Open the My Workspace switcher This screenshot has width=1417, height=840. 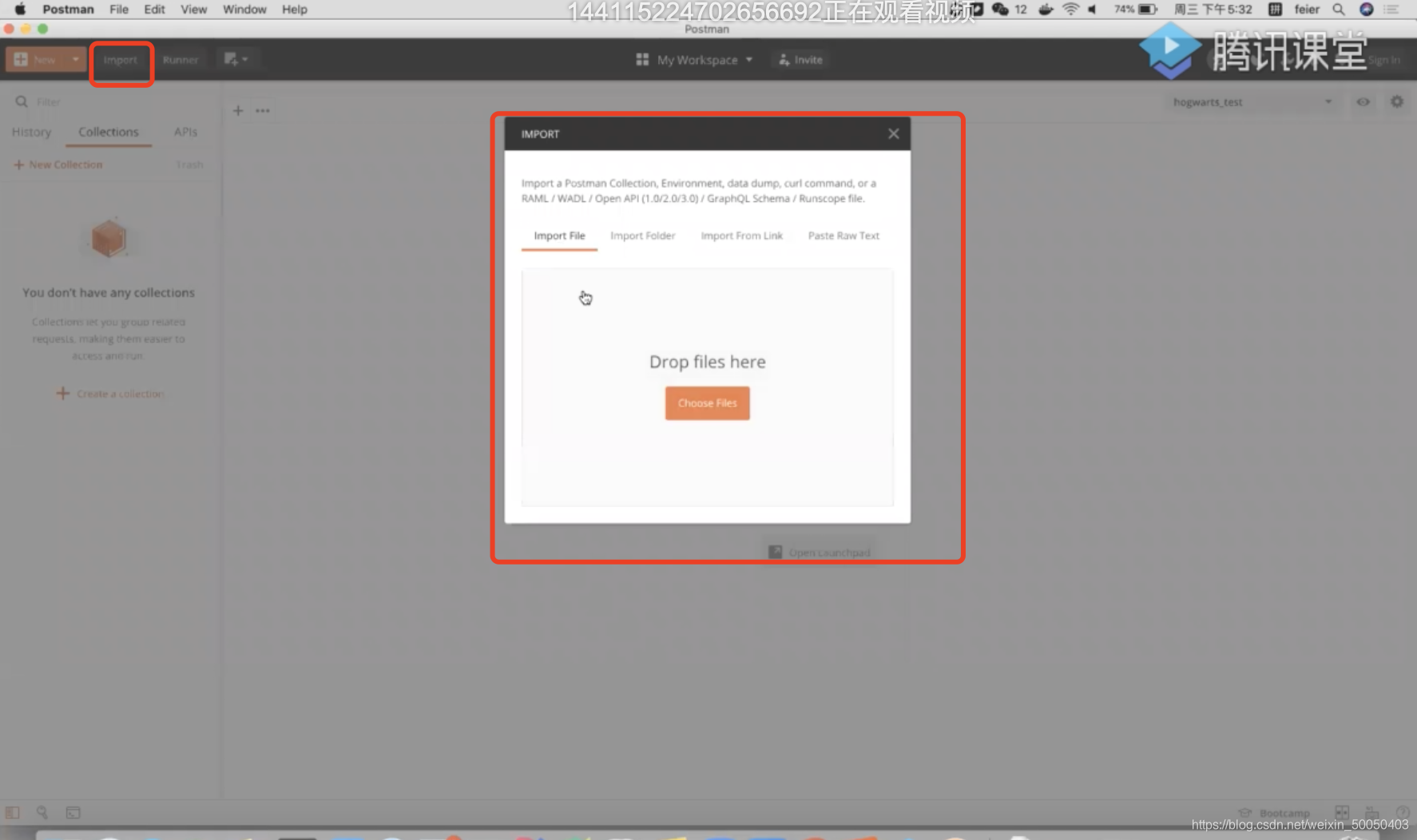click(694, 60)
